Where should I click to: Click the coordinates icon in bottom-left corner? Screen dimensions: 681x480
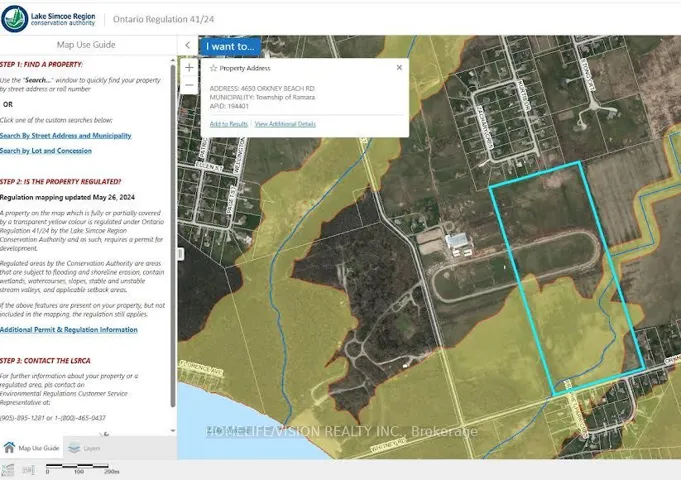(x=8, y=471)
